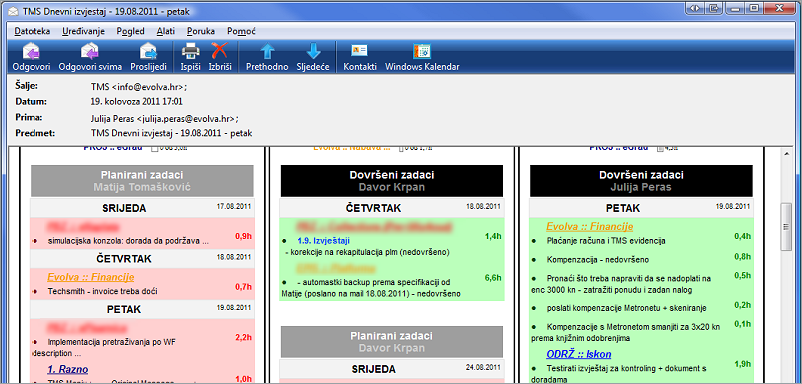Open the 1. Razno link
This screenshot has width=802, height=384.
(x=68, y=369)
